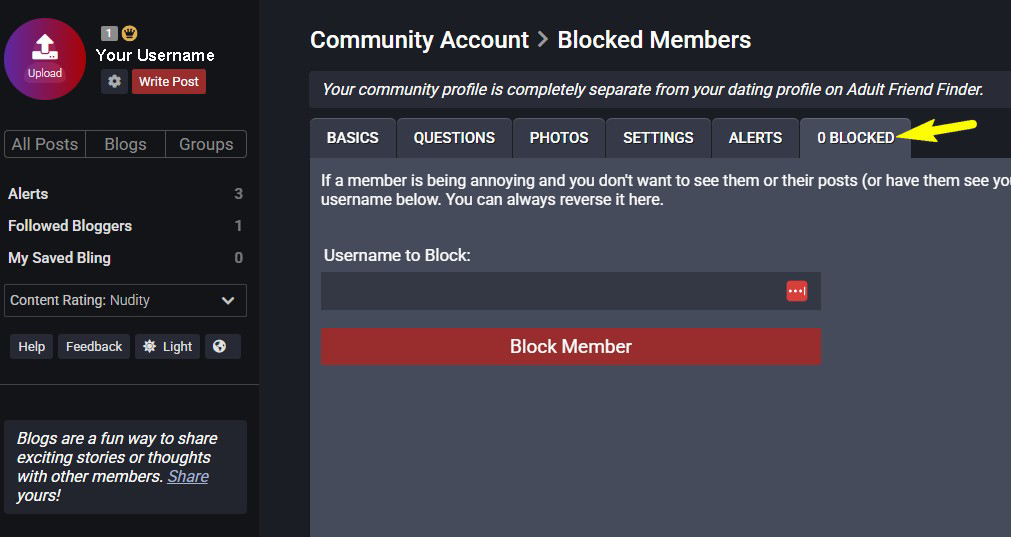This screenshot has width=1011, height=537.
Task: Click the globe language icon button
Action: (x=221, y=346)
